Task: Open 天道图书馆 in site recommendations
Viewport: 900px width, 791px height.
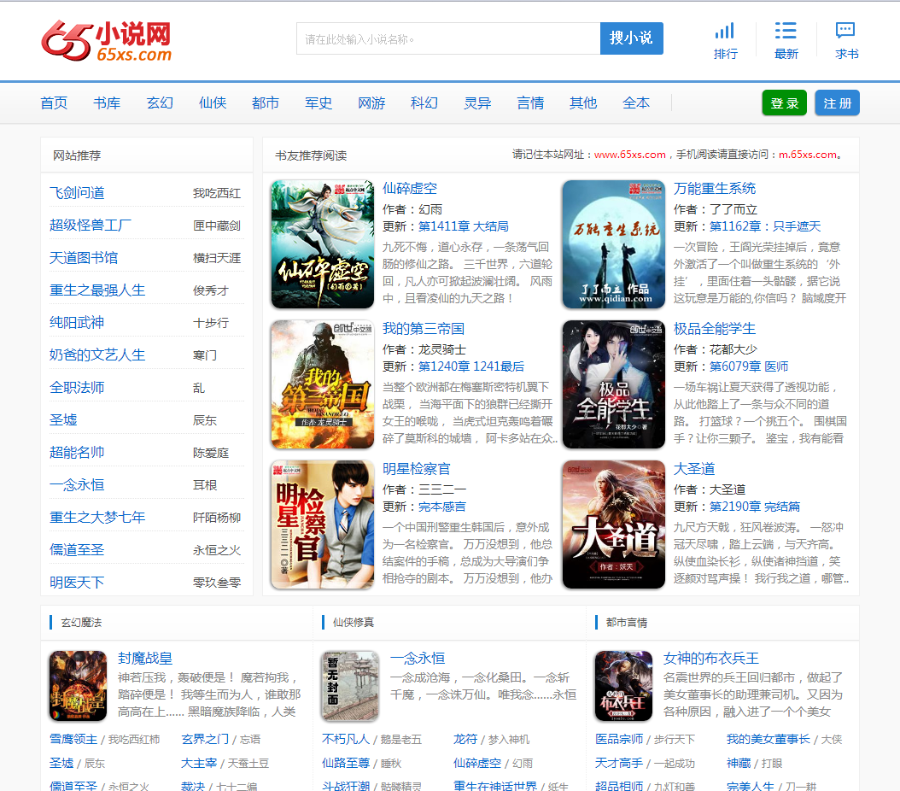Action: click(83, 258)
